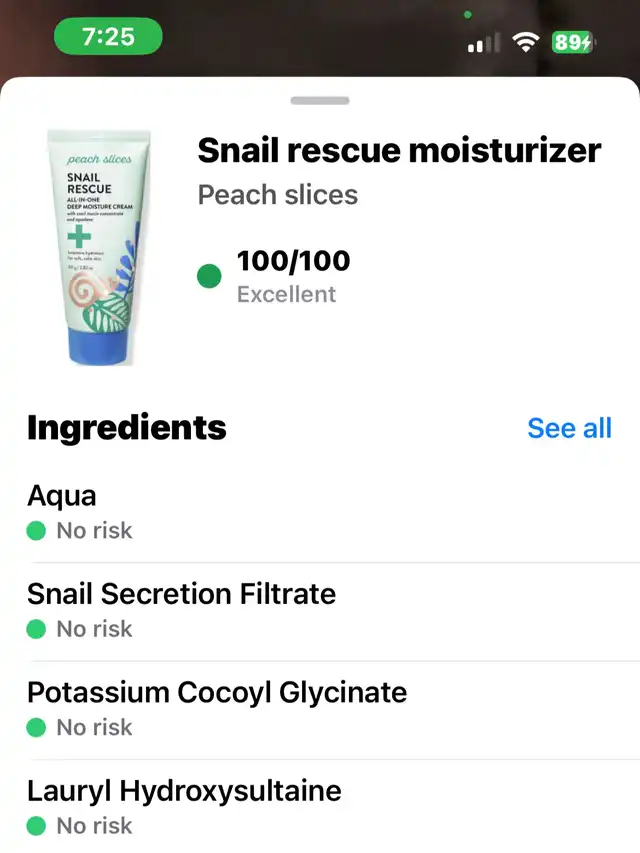Tap the Snail rescue moisturizer title

399,150
